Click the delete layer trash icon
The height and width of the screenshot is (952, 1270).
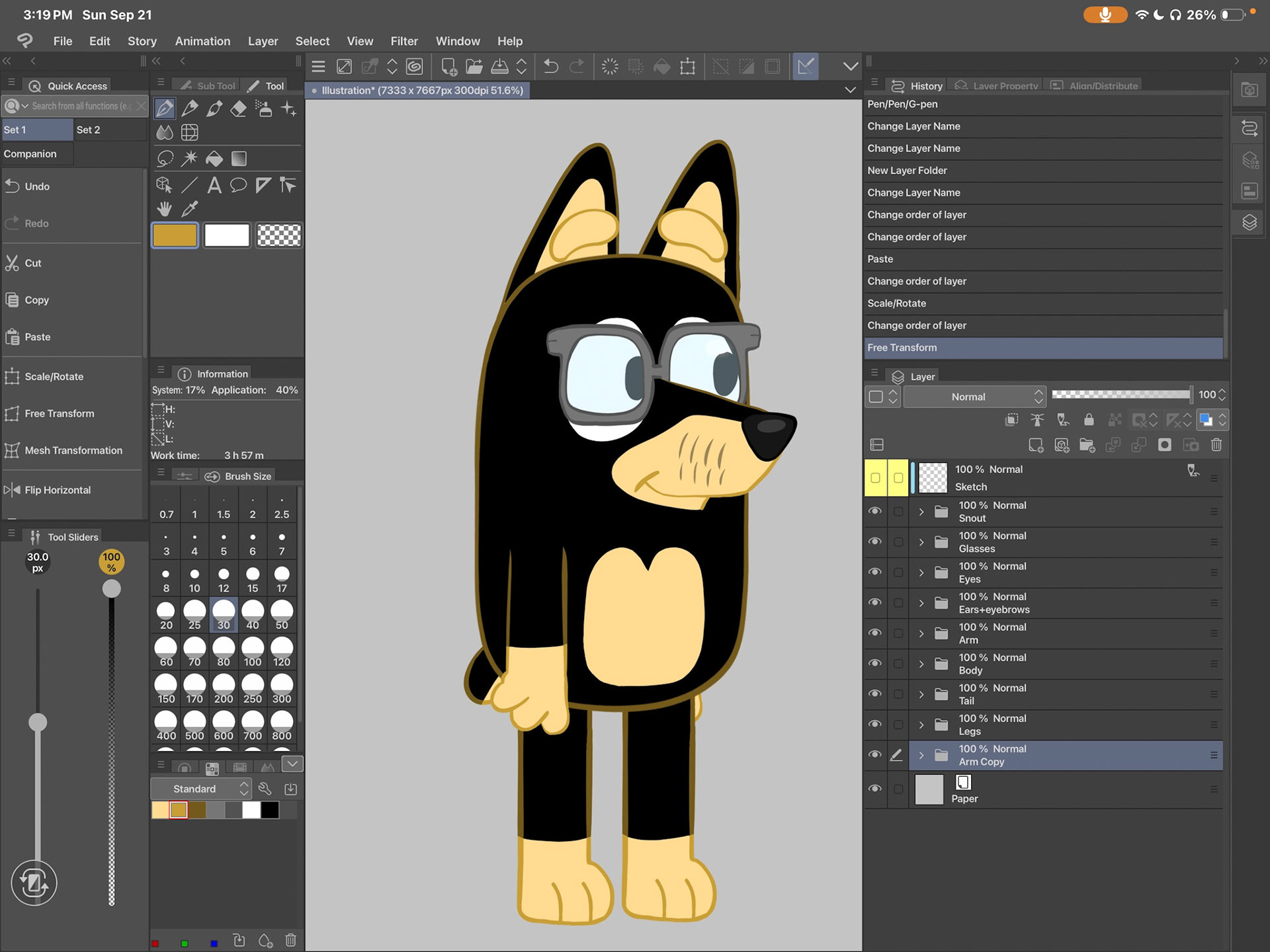pos(1216,445)
